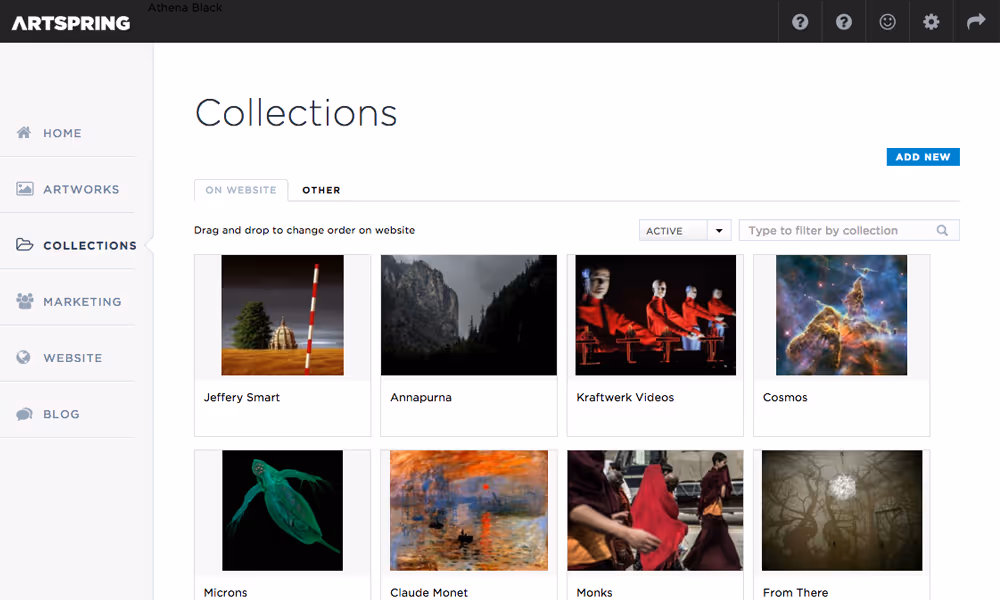The image size is (1000, 600).
Task: Click the Jeffery Smart title text
Action: coord(242,397)
